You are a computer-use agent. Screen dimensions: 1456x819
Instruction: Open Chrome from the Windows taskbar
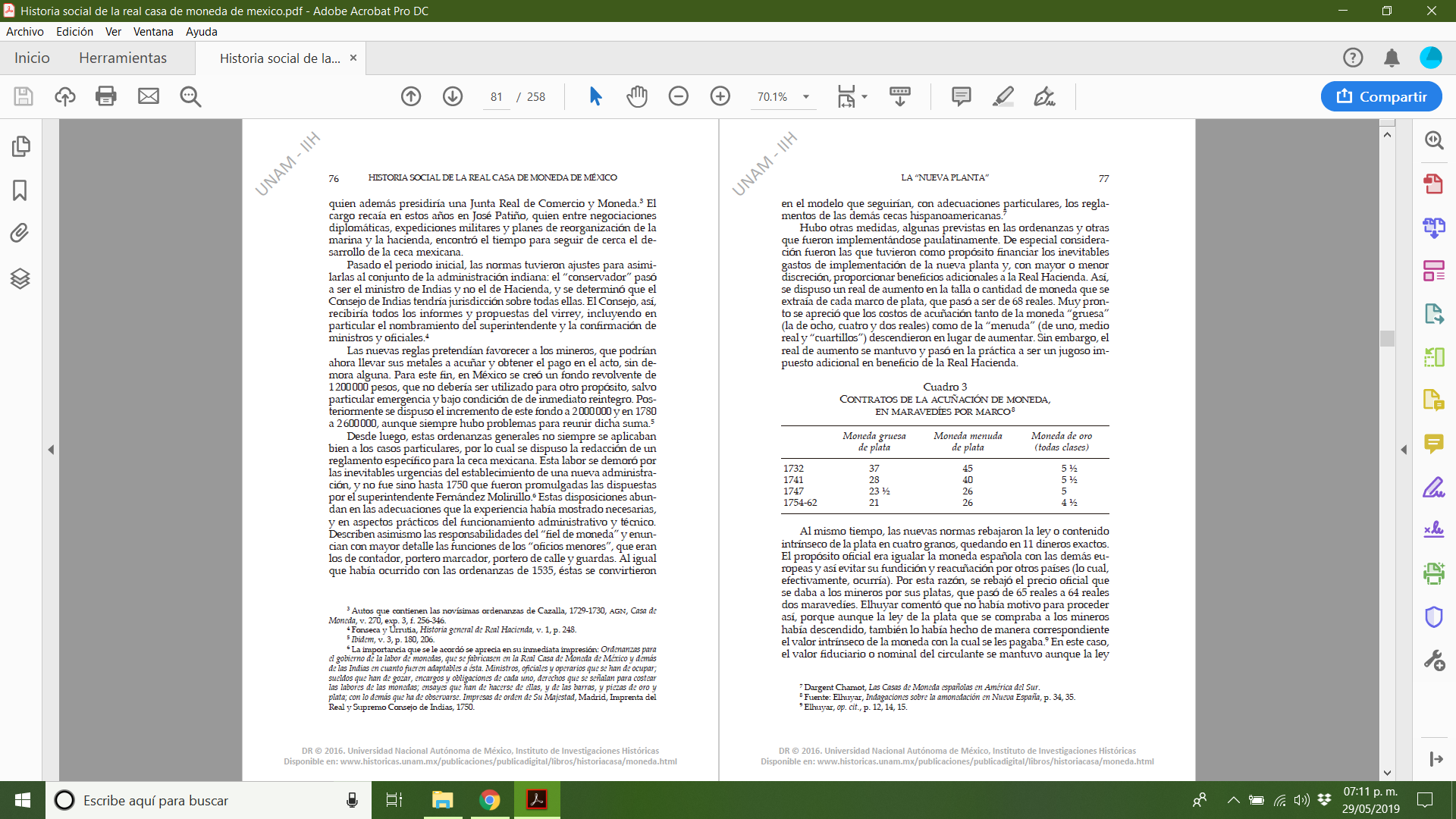coord(490,800)
